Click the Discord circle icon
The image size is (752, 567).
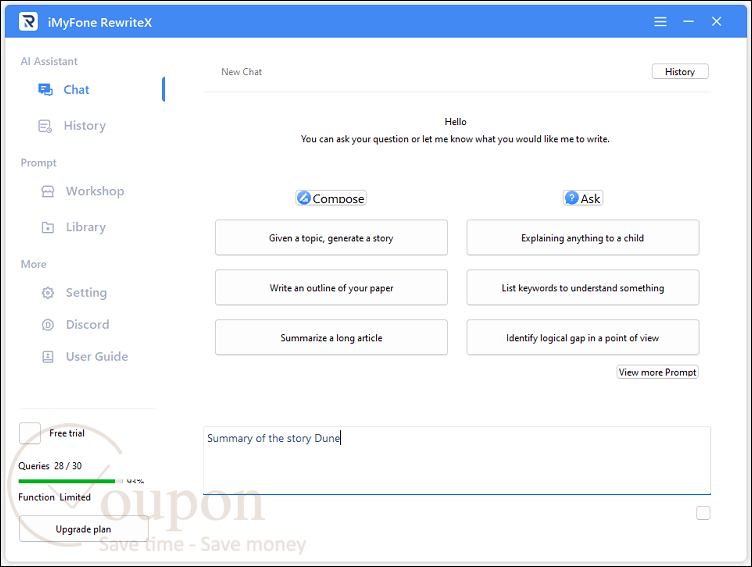47,325
